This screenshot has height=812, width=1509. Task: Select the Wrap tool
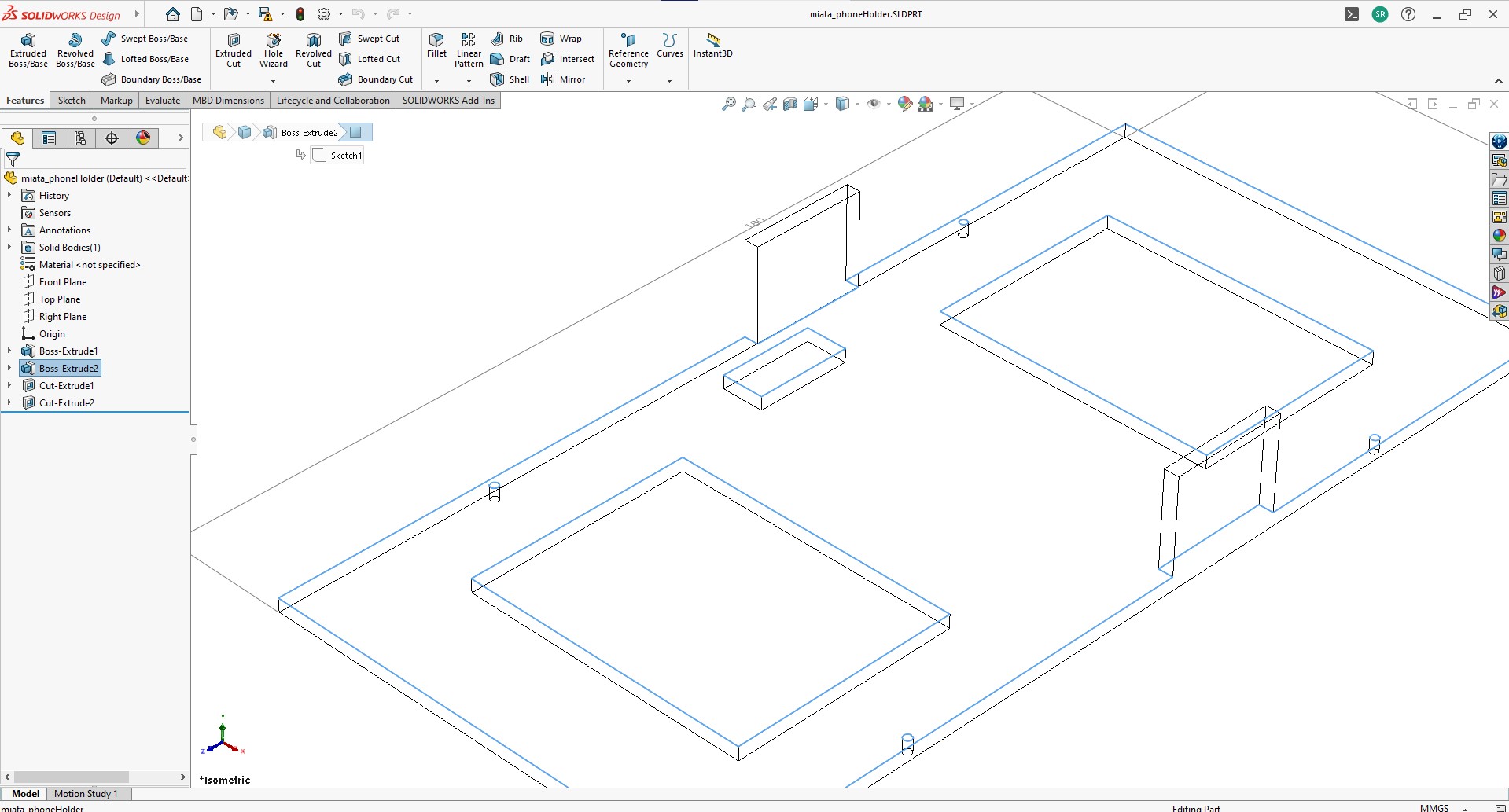[561, 39]
